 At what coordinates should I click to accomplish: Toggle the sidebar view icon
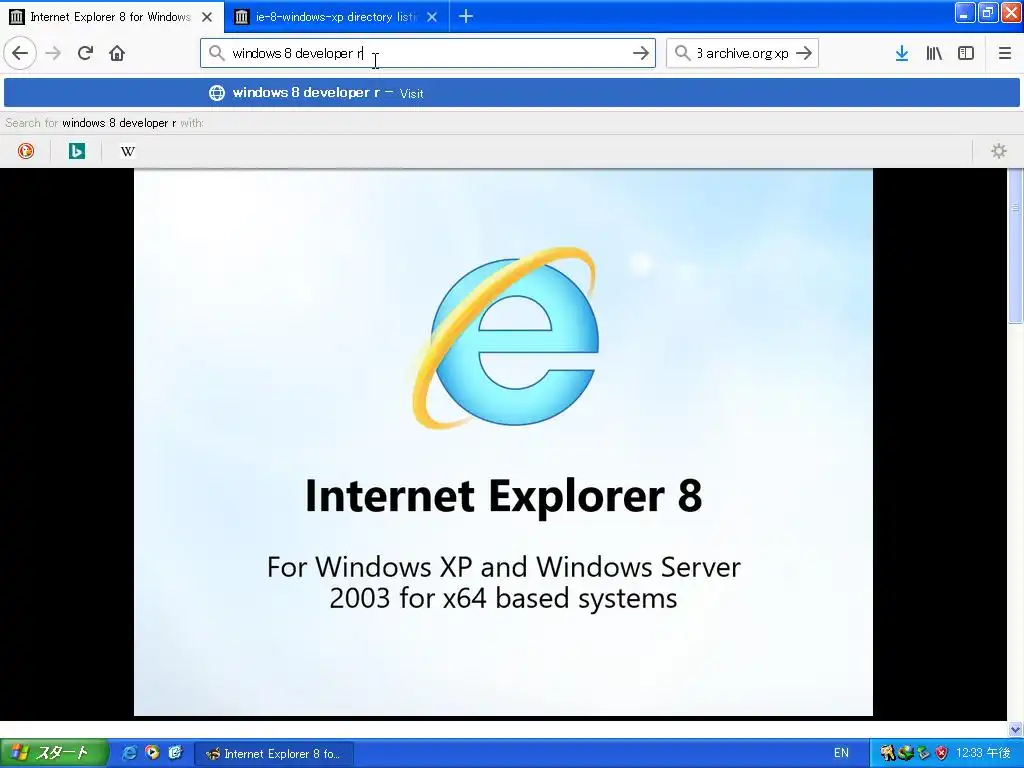click(966, 53)
